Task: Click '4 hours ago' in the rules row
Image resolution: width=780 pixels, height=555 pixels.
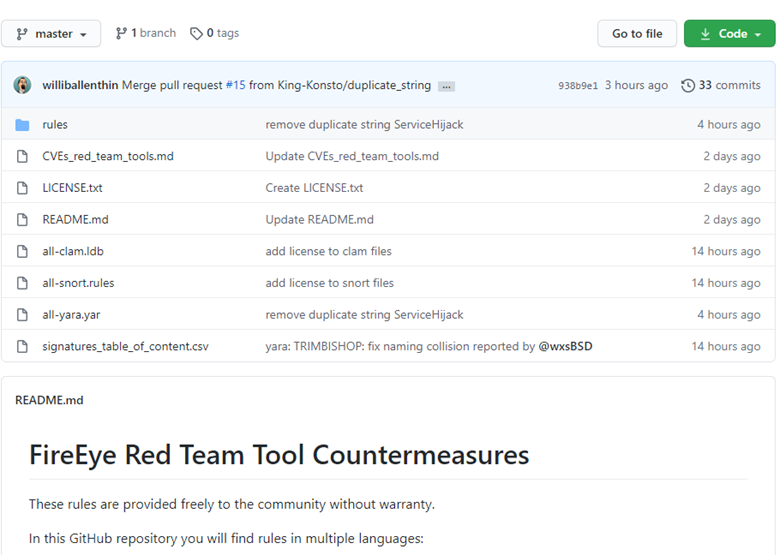Action: 729,124
